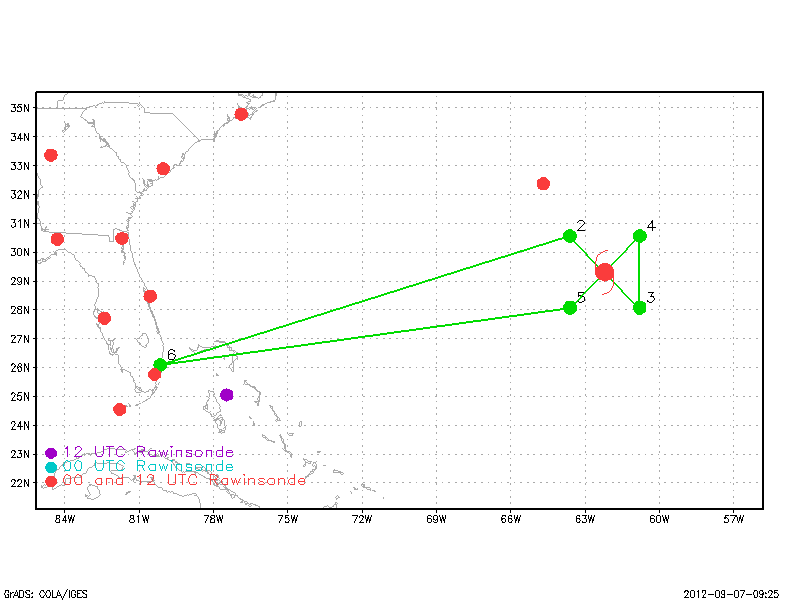
Task: Click the 'GrADS: COLA/IGES' credit text
Action: tap(45, 594)
